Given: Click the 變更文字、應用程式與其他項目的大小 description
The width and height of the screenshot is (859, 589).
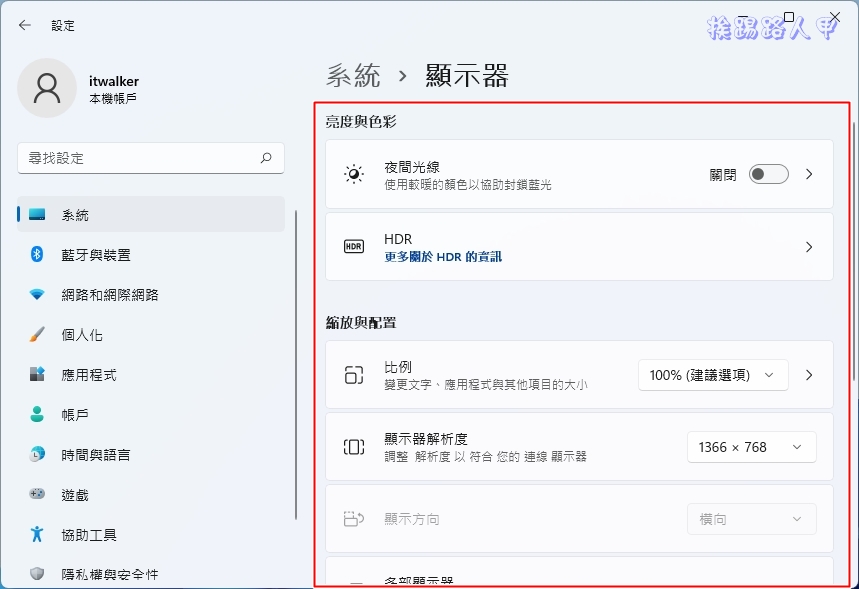Looking at the screenshot, I should click(x=485, y=385).
